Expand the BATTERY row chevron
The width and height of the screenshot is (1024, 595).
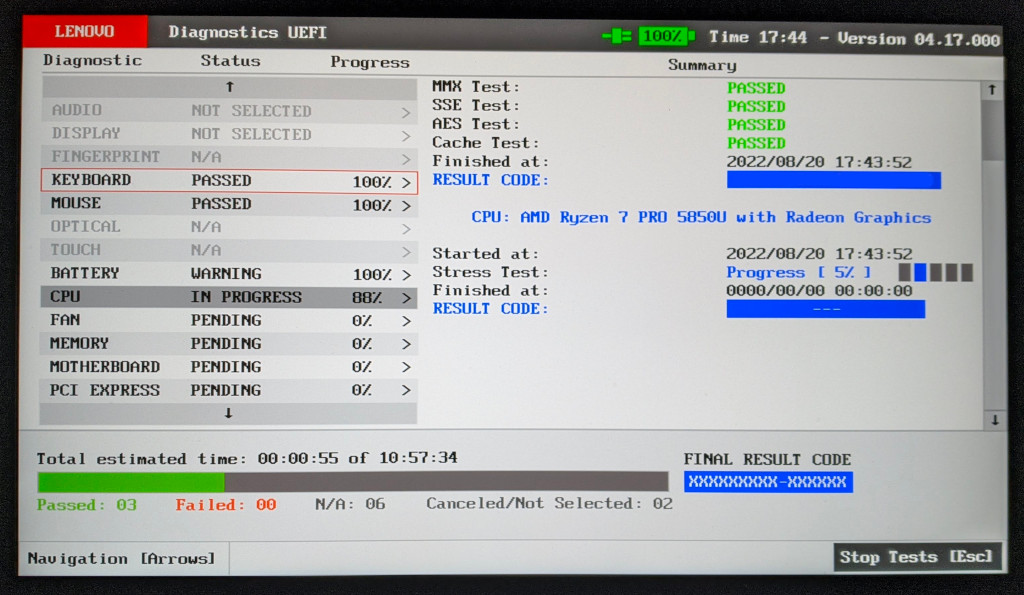[x=406, y=275]
